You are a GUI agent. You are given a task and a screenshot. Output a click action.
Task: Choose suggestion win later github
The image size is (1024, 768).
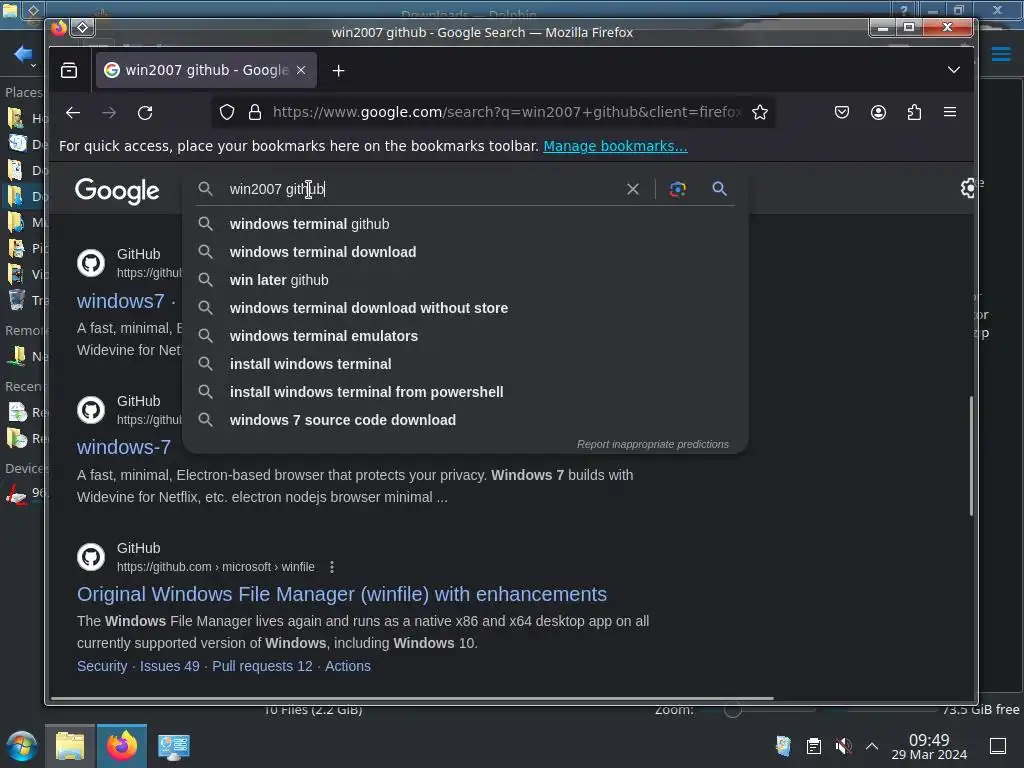point(465,280)
